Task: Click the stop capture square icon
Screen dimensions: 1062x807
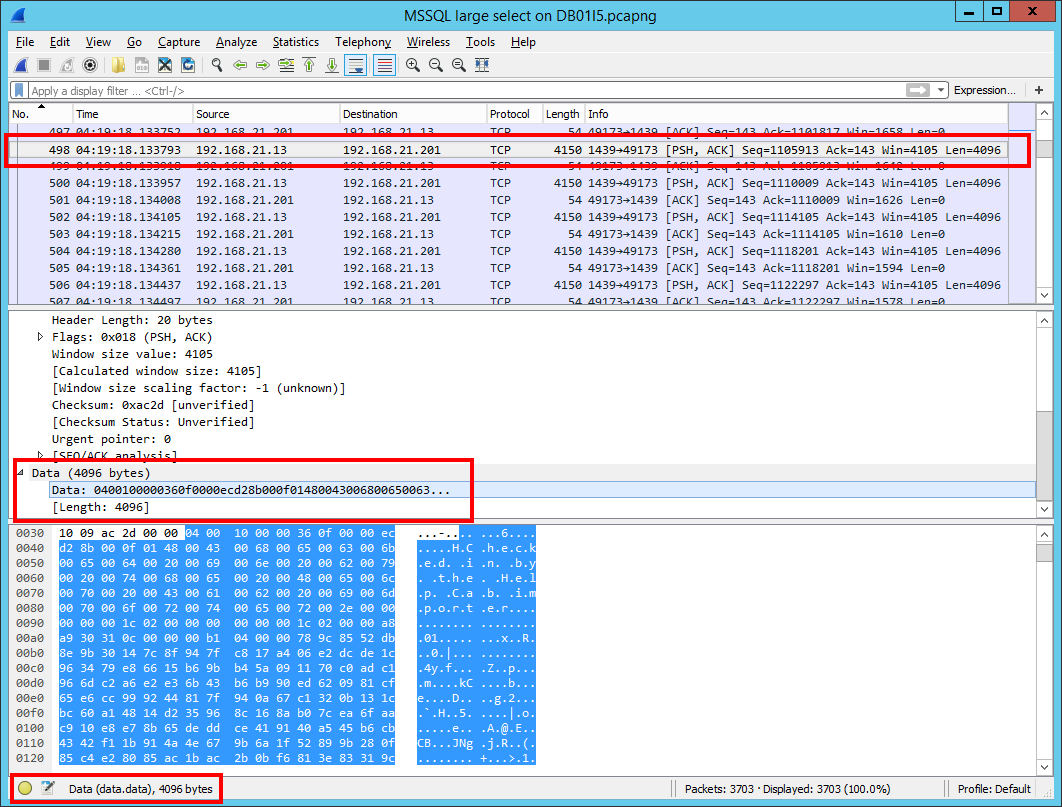Action: click(44, 65)
